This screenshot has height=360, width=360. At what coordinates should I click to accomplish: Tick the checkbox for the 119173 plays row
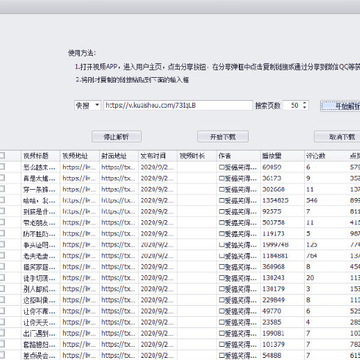tap(2, 233)
